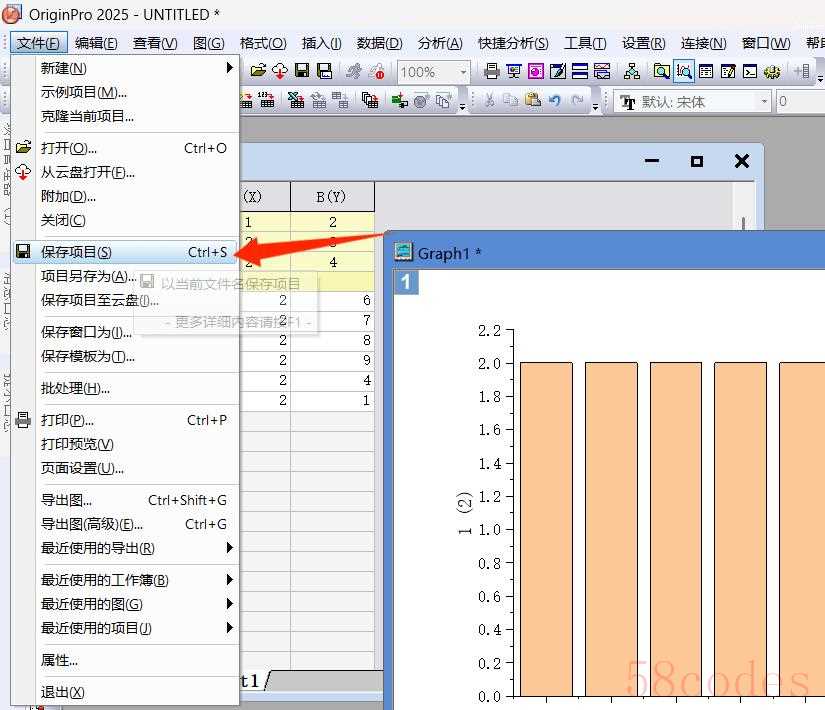Screen dimensions: 825x710
Task: Select 保存窗口为(I)... menu entry
Action: click(125, 332)
